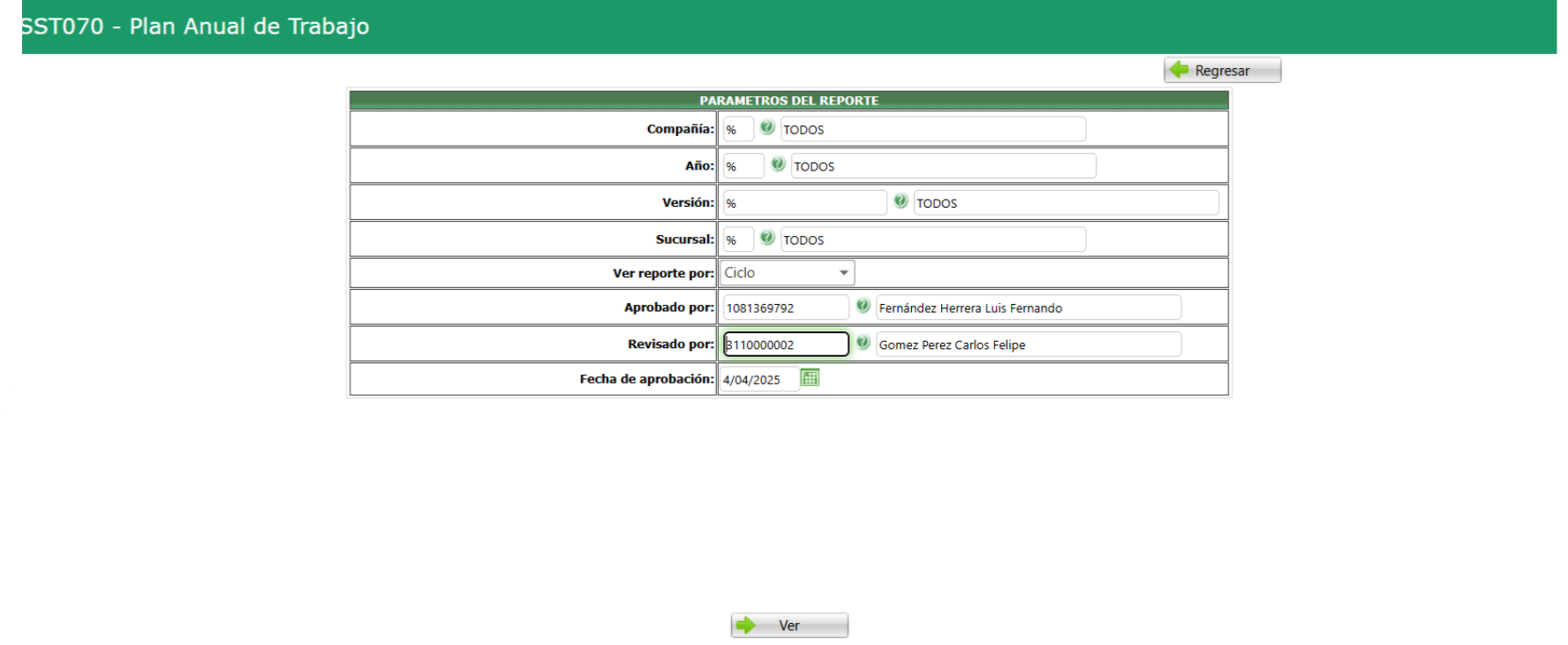
Task: Focus the Sucursal code field
Action: tap(738, 239)
